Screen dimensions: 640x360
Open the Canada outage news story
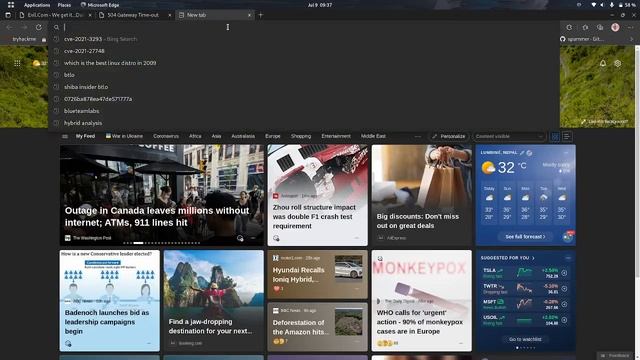pyautogui.click(x=162, y=195)
